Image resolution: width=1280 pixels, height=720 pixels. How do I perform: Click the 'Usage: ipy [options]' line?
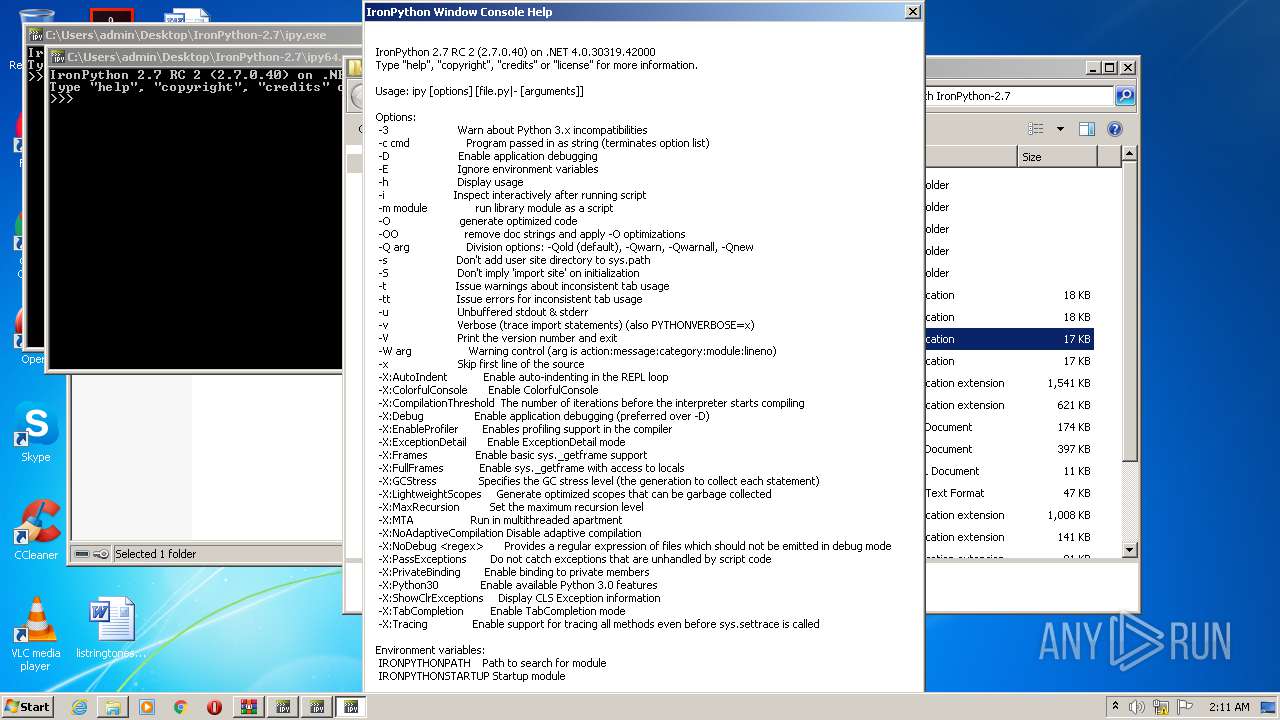479,91
